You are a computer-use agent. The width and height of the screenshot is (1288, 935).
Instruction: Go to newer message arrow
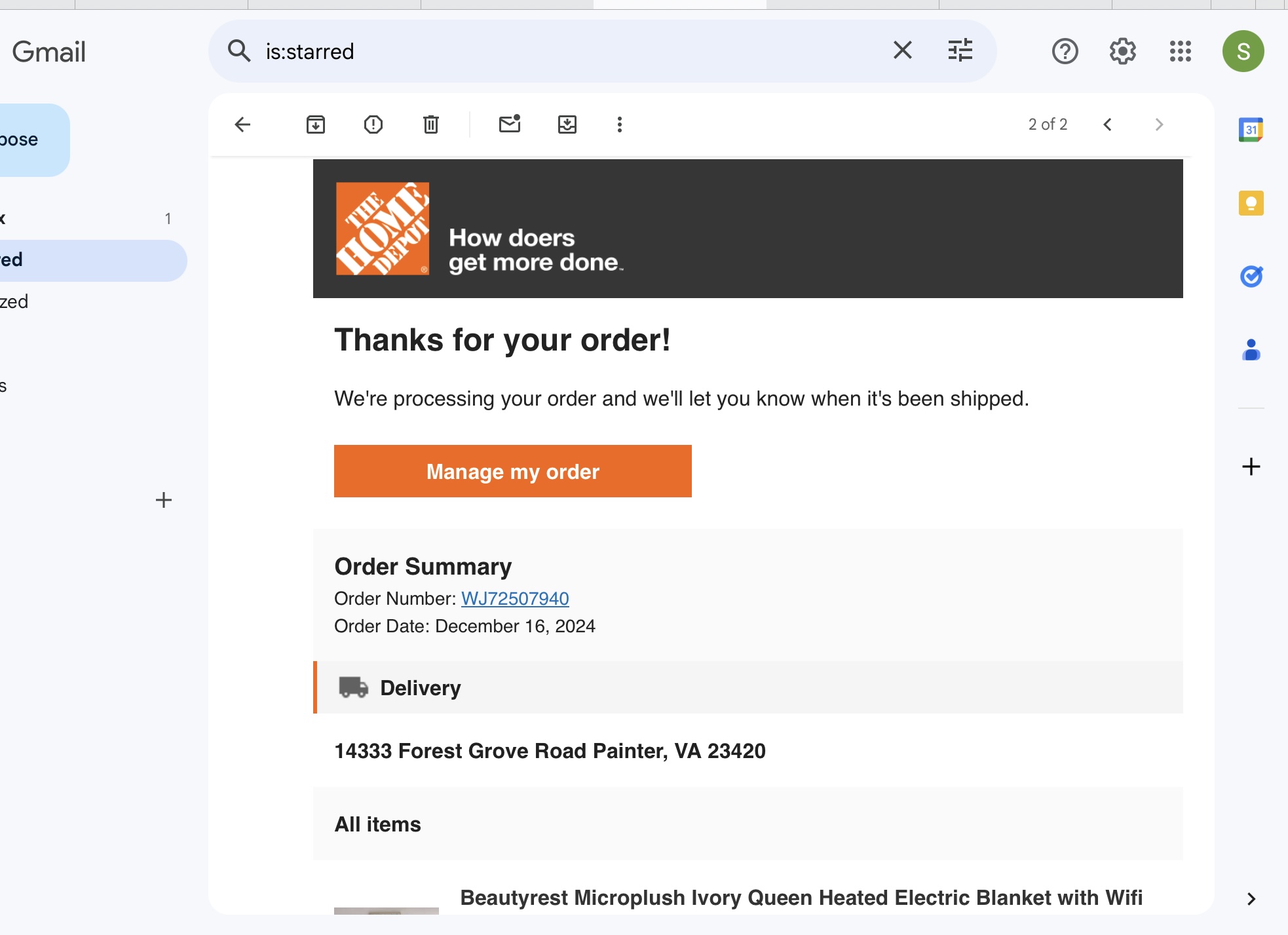pos(1107,124)
